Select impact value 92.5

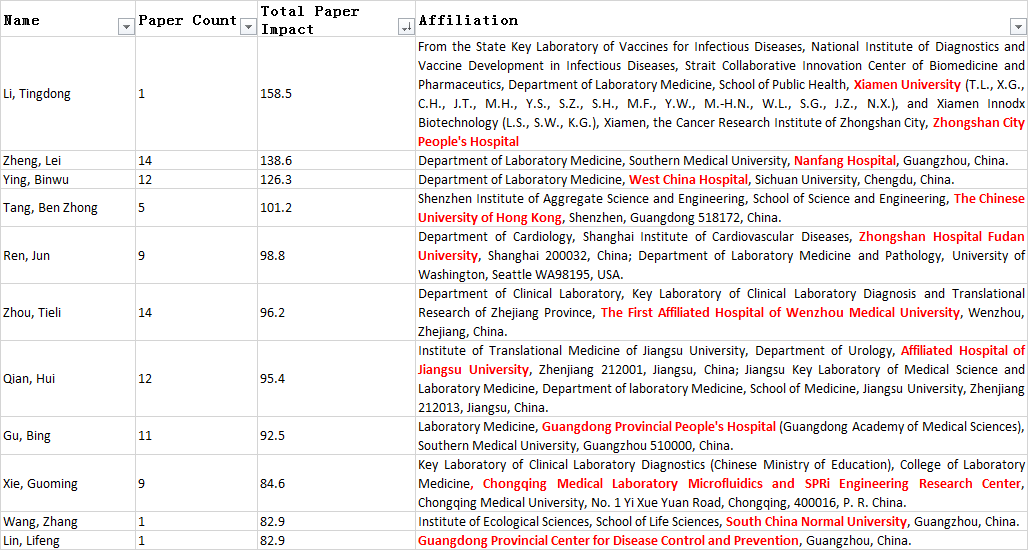pyautogui.click(x=336, y=436)
